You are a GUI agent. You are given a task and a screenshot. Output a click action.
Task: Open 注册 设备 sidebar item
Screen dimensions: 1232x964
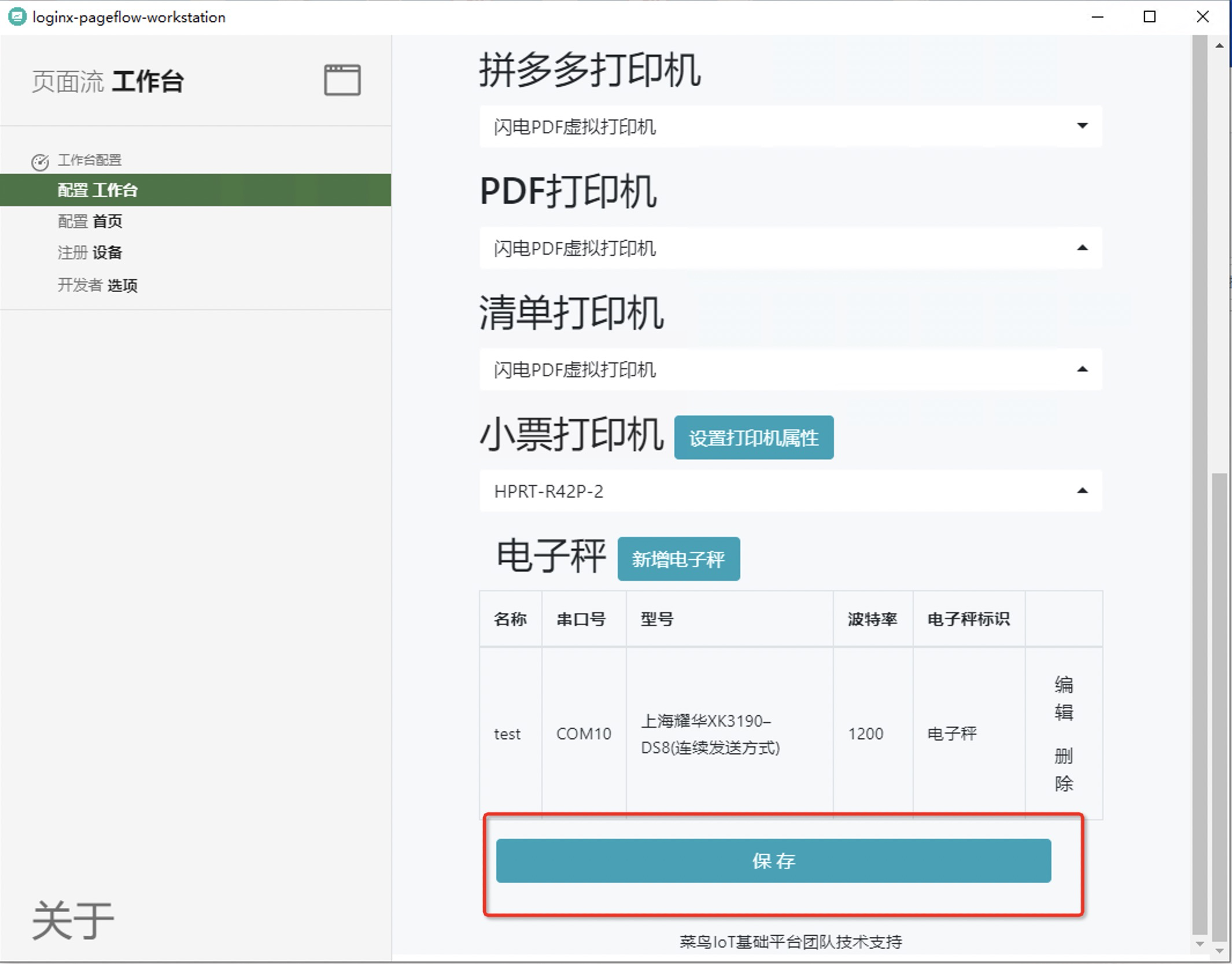90,253
